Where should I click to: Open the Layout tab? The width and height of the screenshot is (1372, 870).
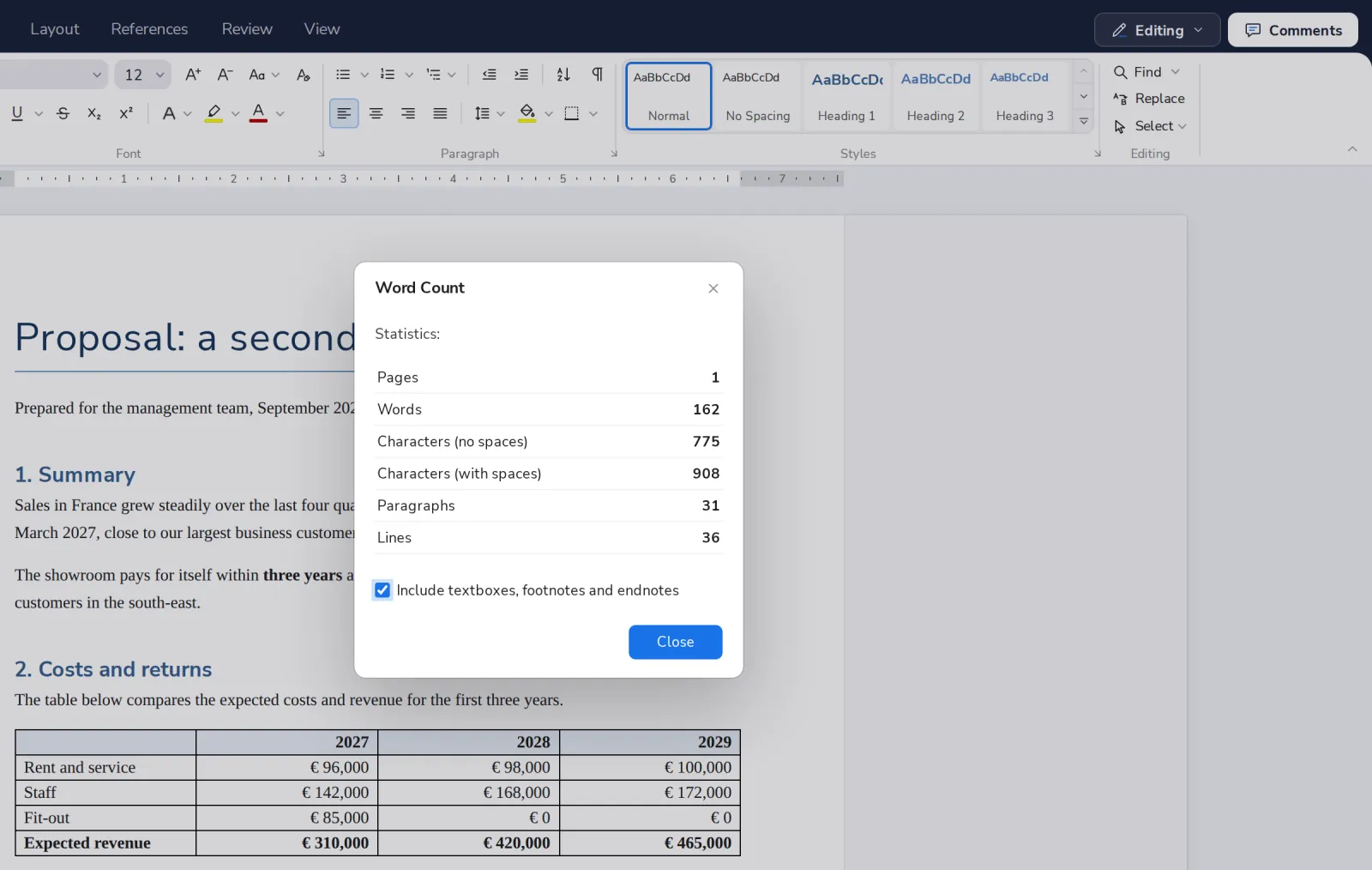[x=55, y=28]
